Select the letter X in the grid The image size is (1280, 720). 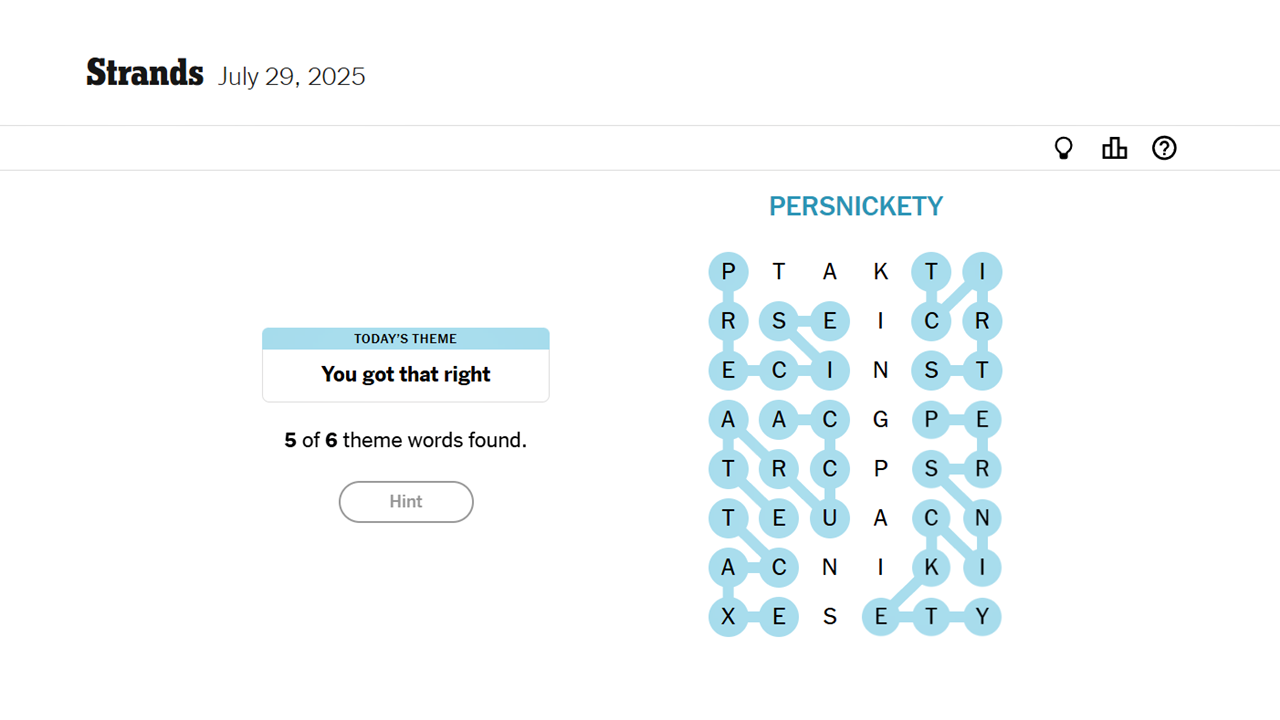pyautogui.click(x=728, y=617)
